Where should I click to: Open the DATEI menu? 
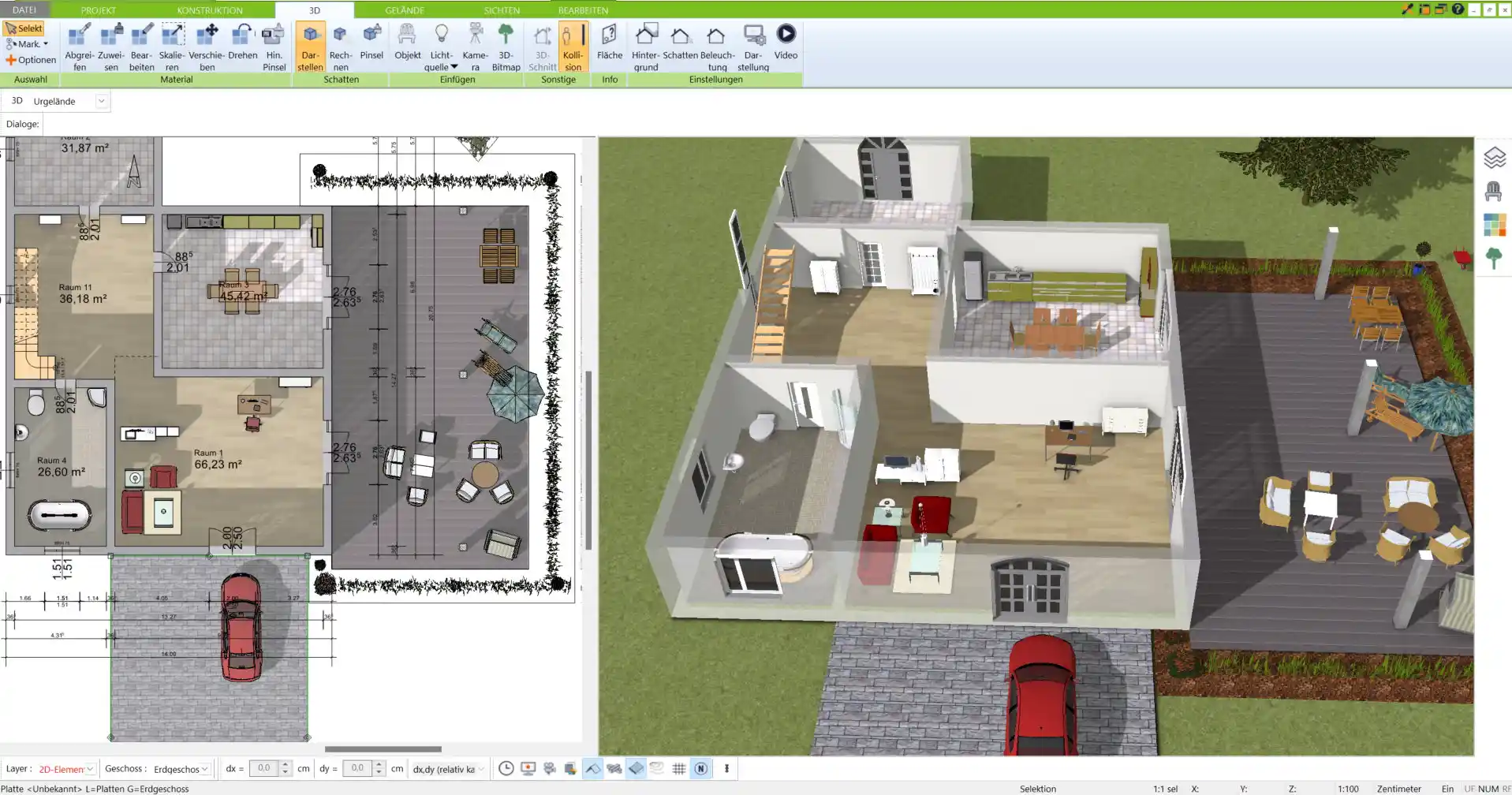(x=24, y=9)
